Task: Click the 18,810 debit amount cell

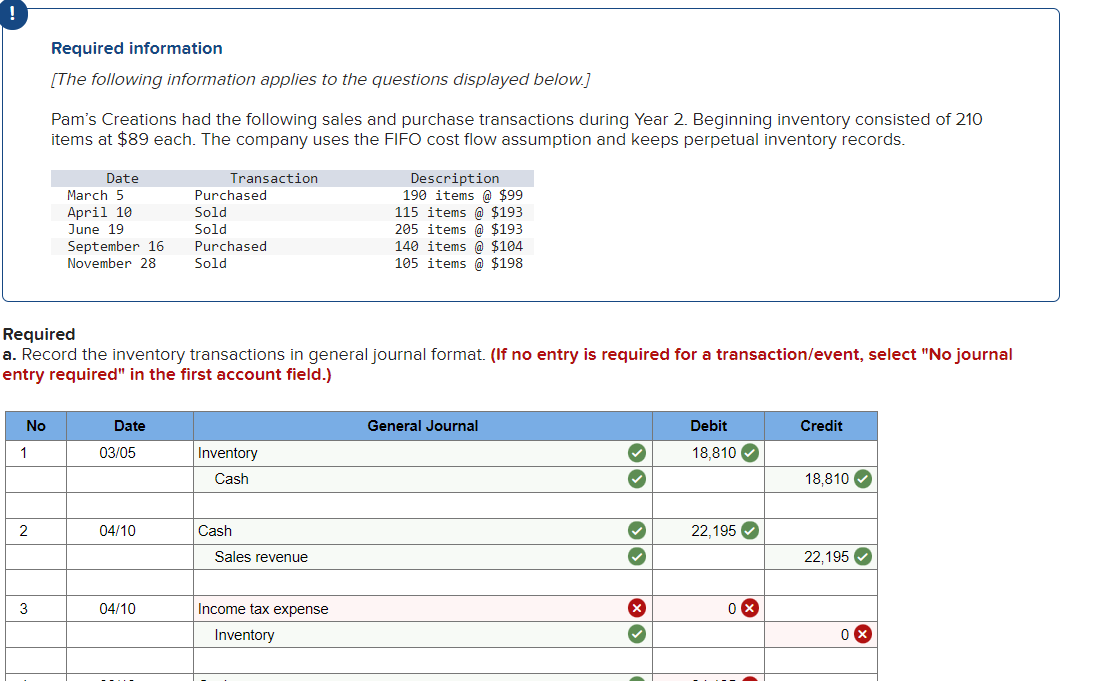Action: [708, 453]
